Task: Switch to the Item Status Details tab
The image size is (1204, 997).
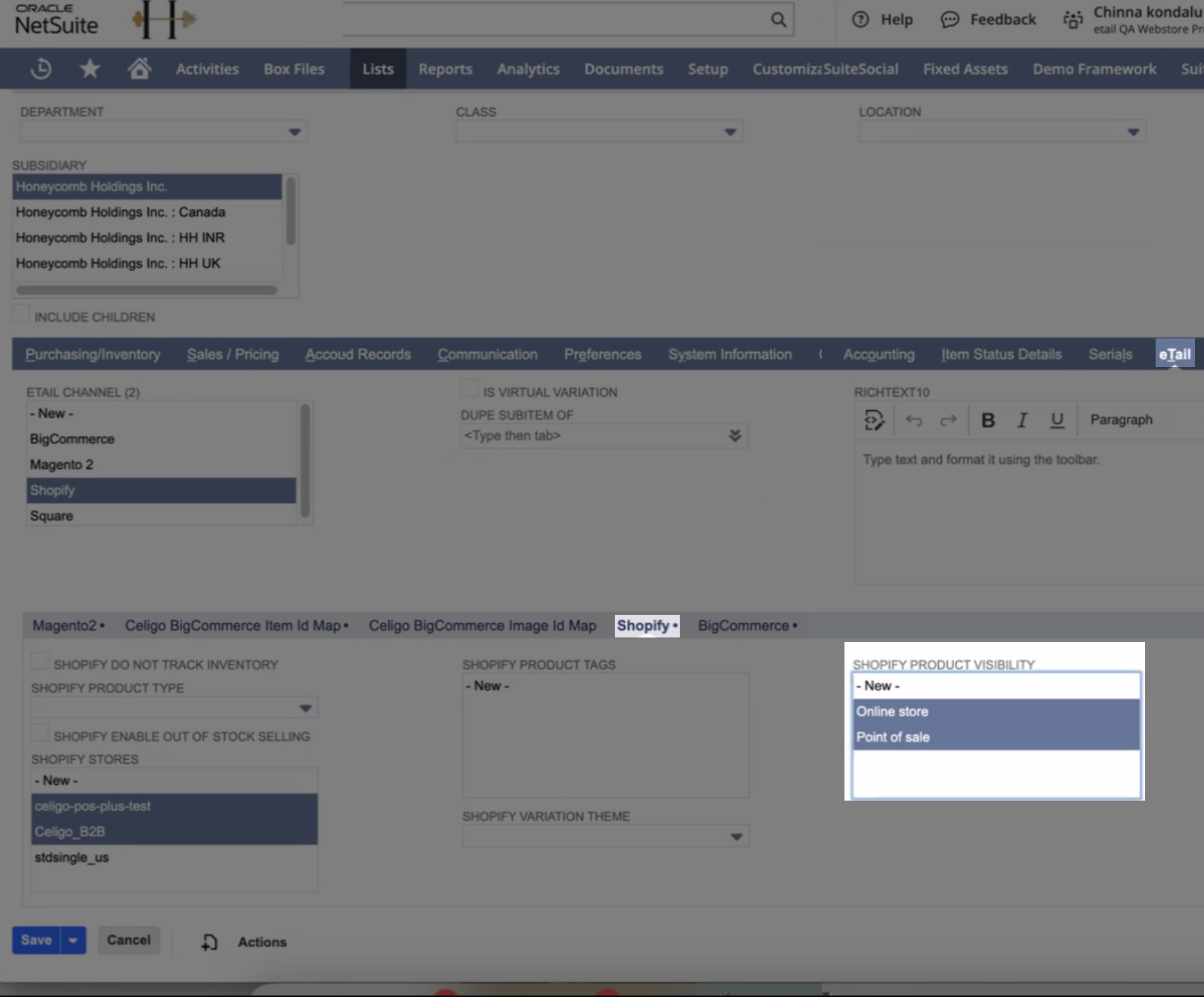Action: tap(1001, 354)
